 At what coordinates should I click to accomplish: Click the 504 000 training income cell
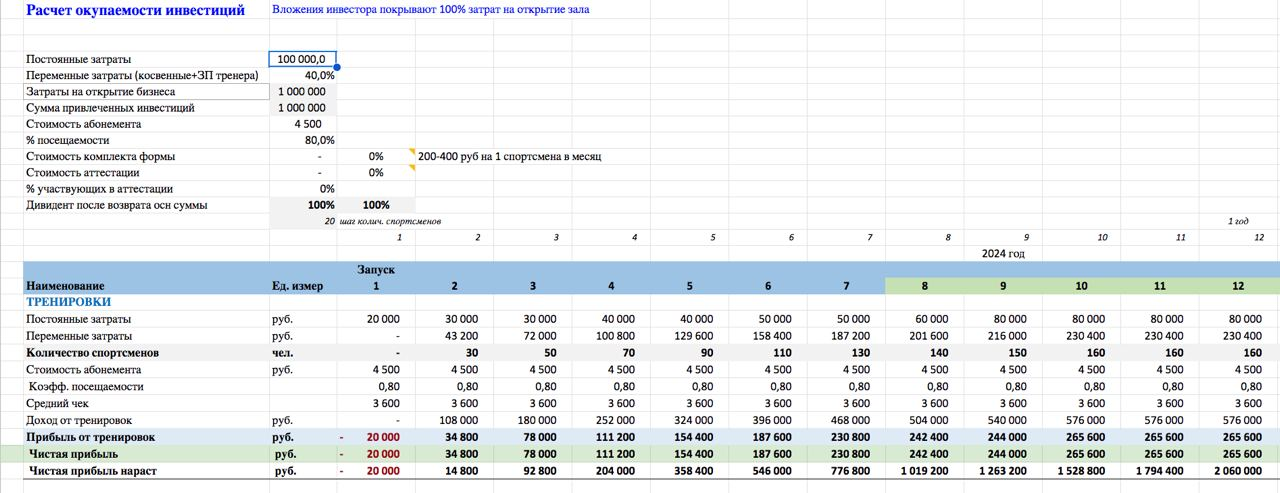point(924,421)
